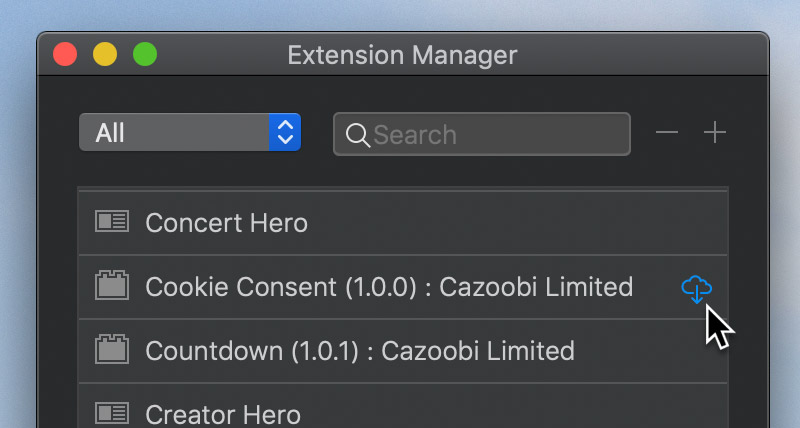Focus the Search field
The height and width of the screenshot is (428, 800).
(x=482, y=134)
